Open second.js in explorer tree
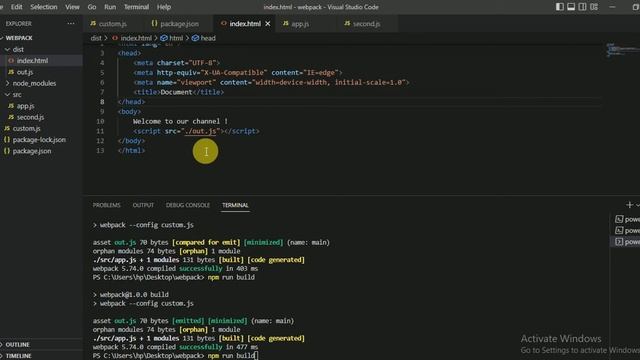640x360 pixels. (x=30, y=117)
